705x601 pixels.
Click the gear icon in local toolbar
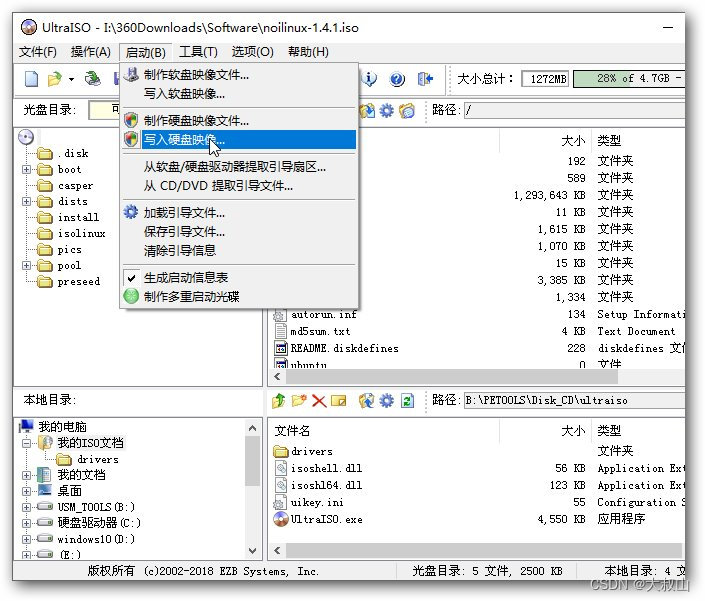386,401
